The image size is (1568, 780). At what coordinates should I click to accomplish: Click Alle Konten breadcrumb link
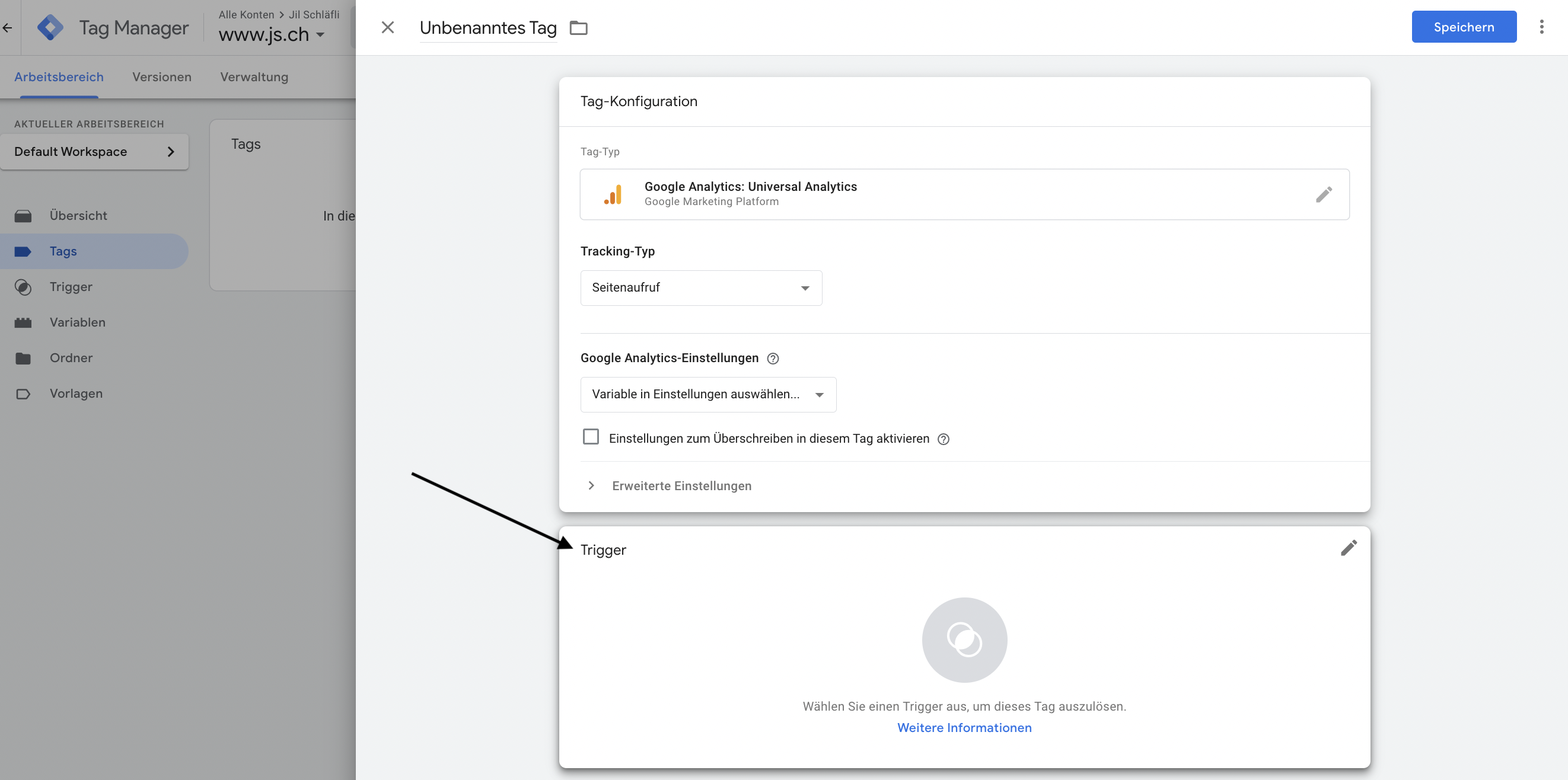247,15
